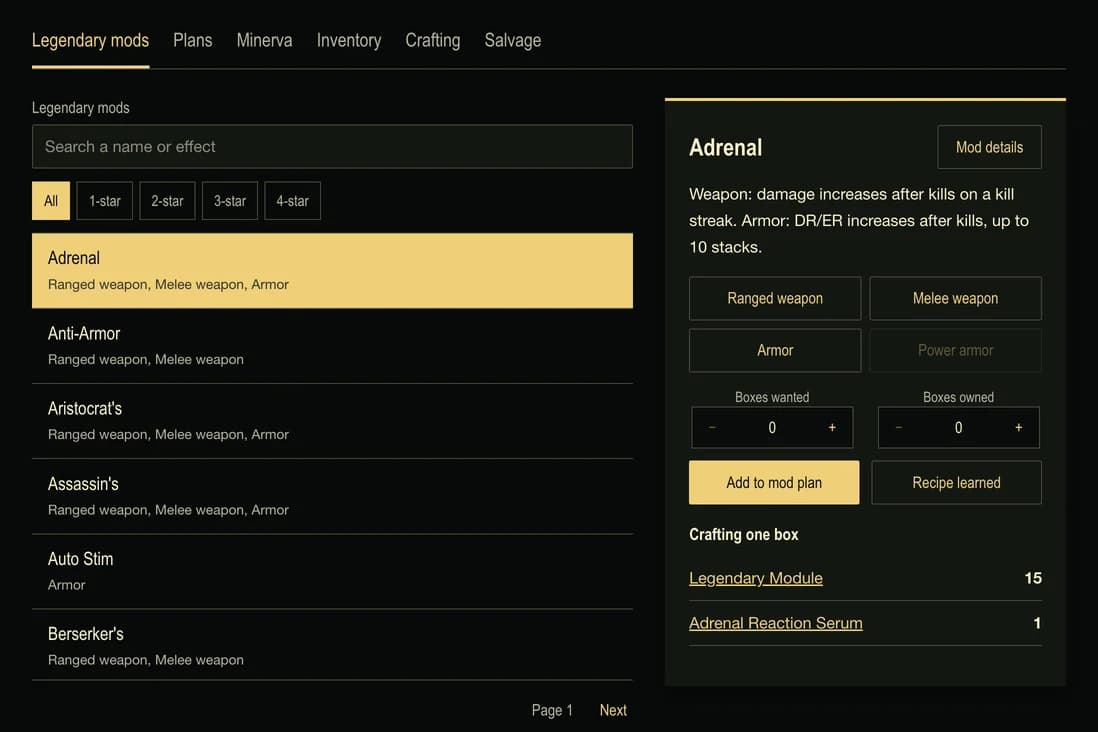Decrease Boxes owned with minus
Image resolution: width=1098 pixels, height=732 pixels.
pyautogui.click(x=898, y=427)
